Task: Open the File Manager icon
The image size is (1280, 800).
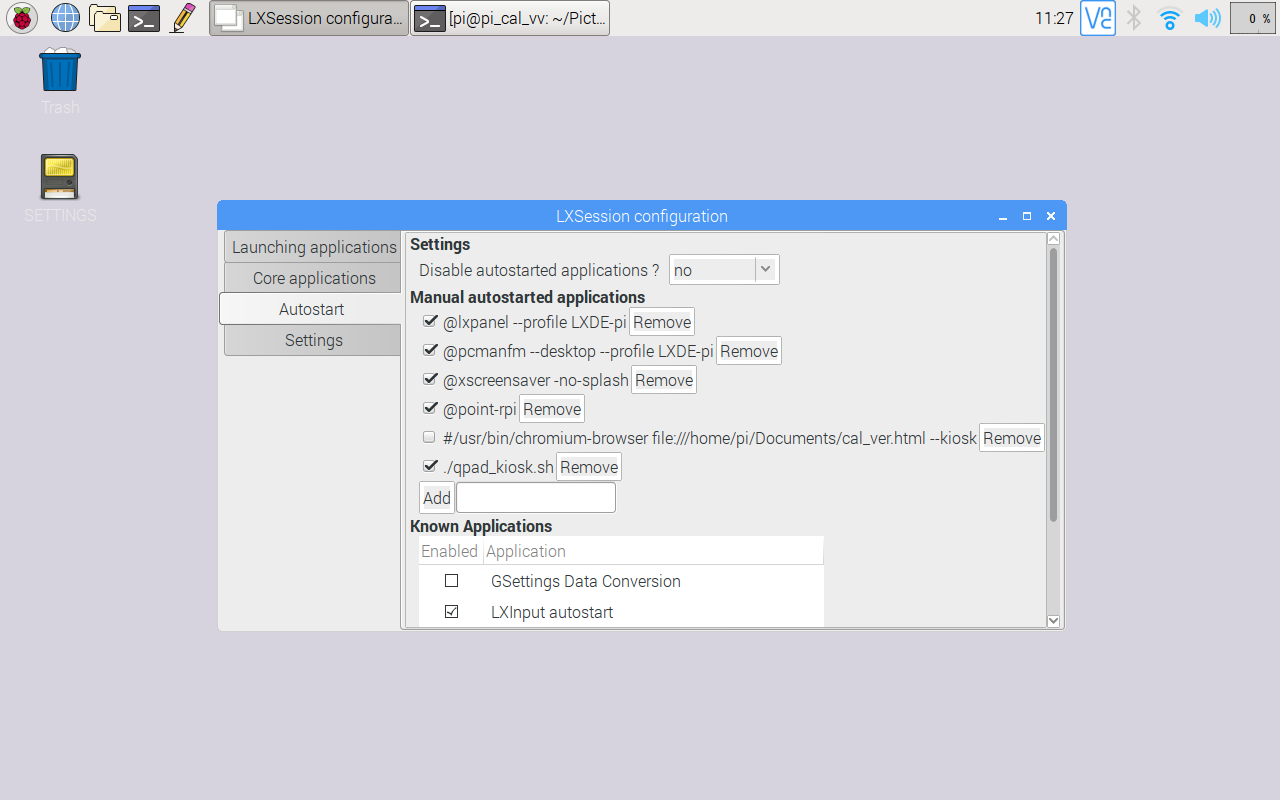Action: coord(105,17)
